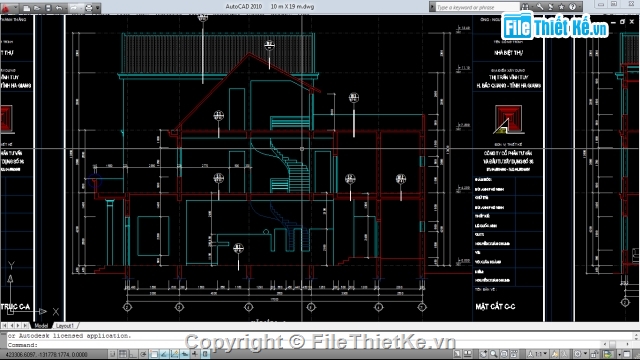Click the Redo arrow icon

click(73, 8)
